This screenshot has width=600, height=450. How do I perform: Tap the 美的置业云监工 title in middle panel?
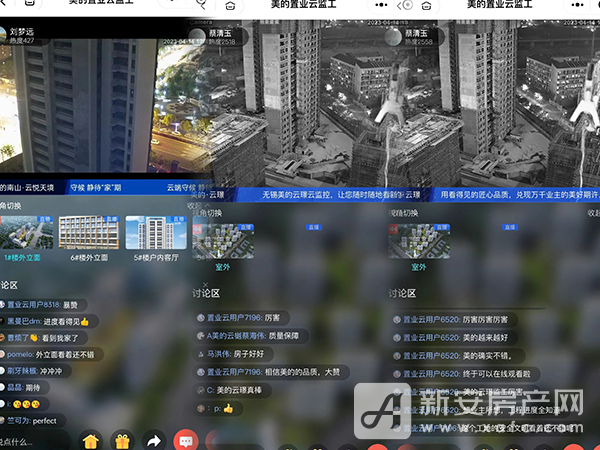[303, 5]
